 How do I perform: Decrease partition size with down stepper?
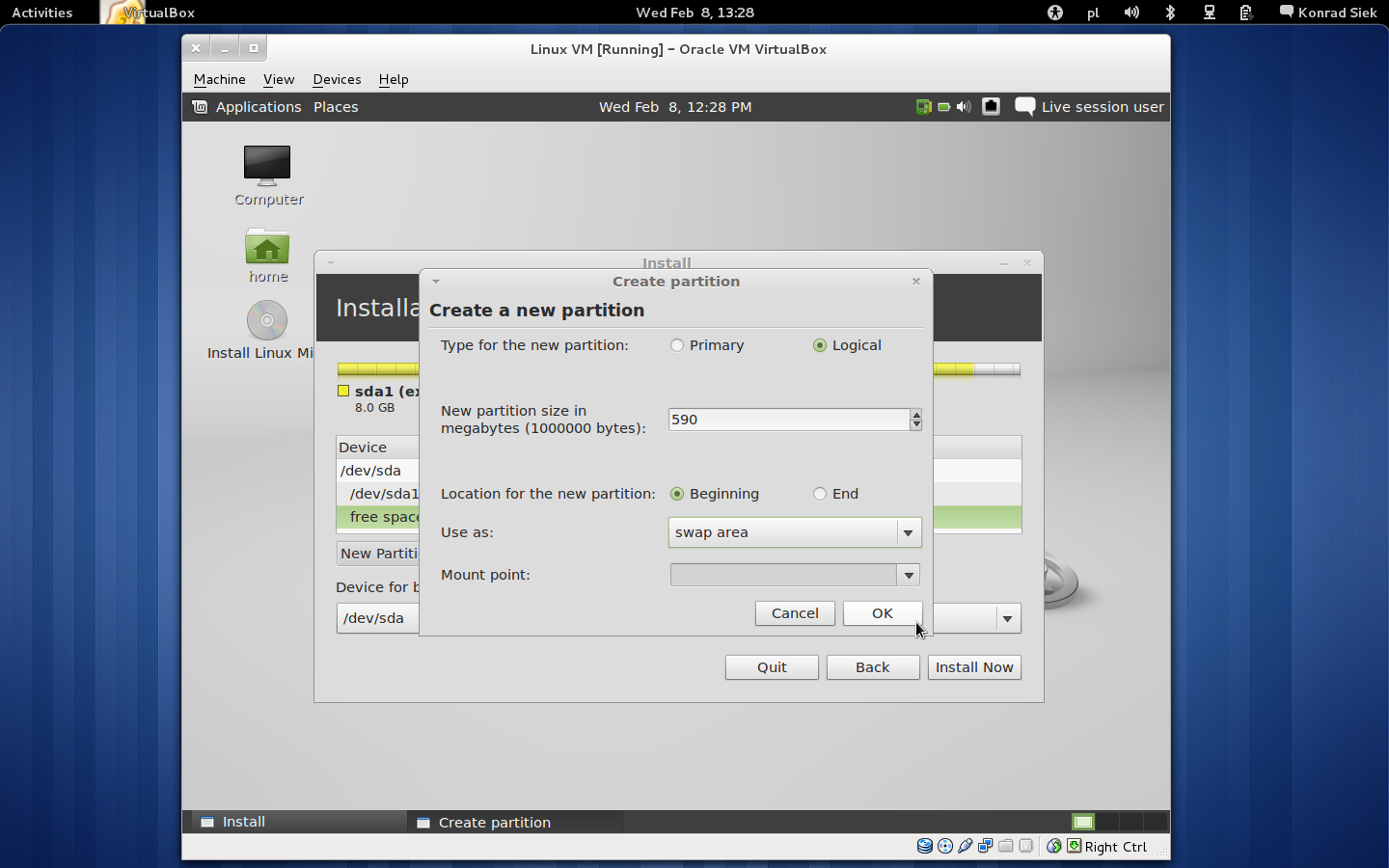[x=915, y=425]
